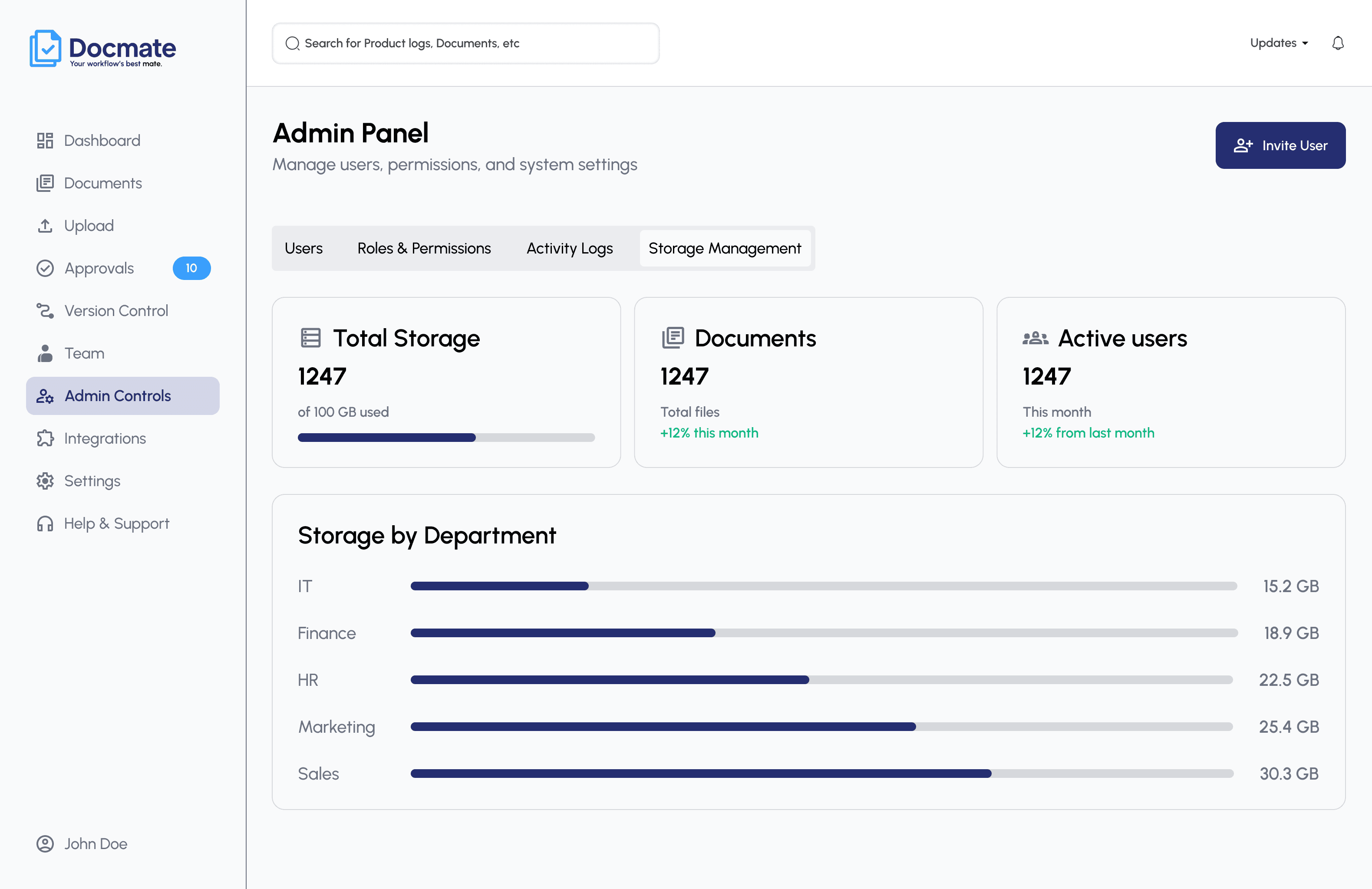Click the Finance storage bar
The height and width of the screenshot is (889, 1372).
pos(824,633)
